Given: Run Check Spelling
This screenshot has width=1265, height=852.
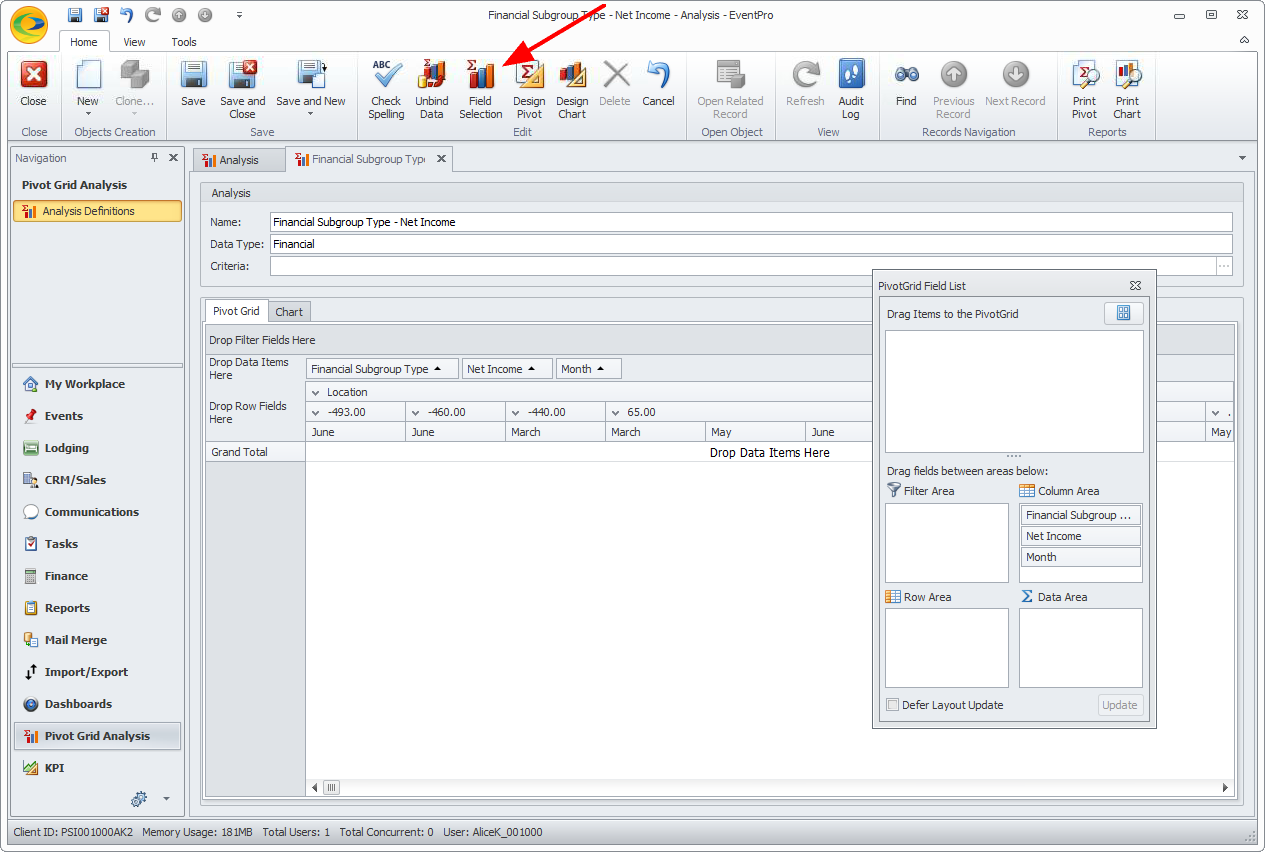Looking at the screenshot, I should pos(386,90).
